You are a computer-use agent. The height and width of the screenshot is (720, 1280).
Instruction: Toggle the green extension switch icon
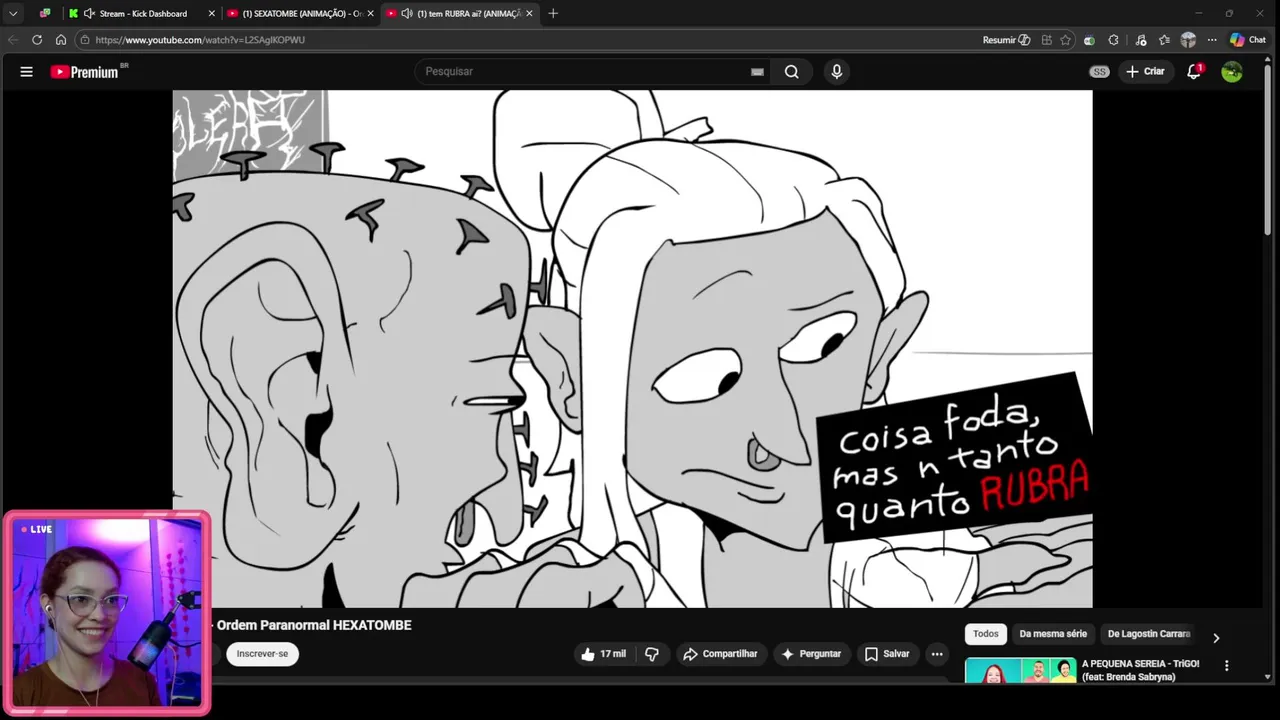(x=1089, y=40)
